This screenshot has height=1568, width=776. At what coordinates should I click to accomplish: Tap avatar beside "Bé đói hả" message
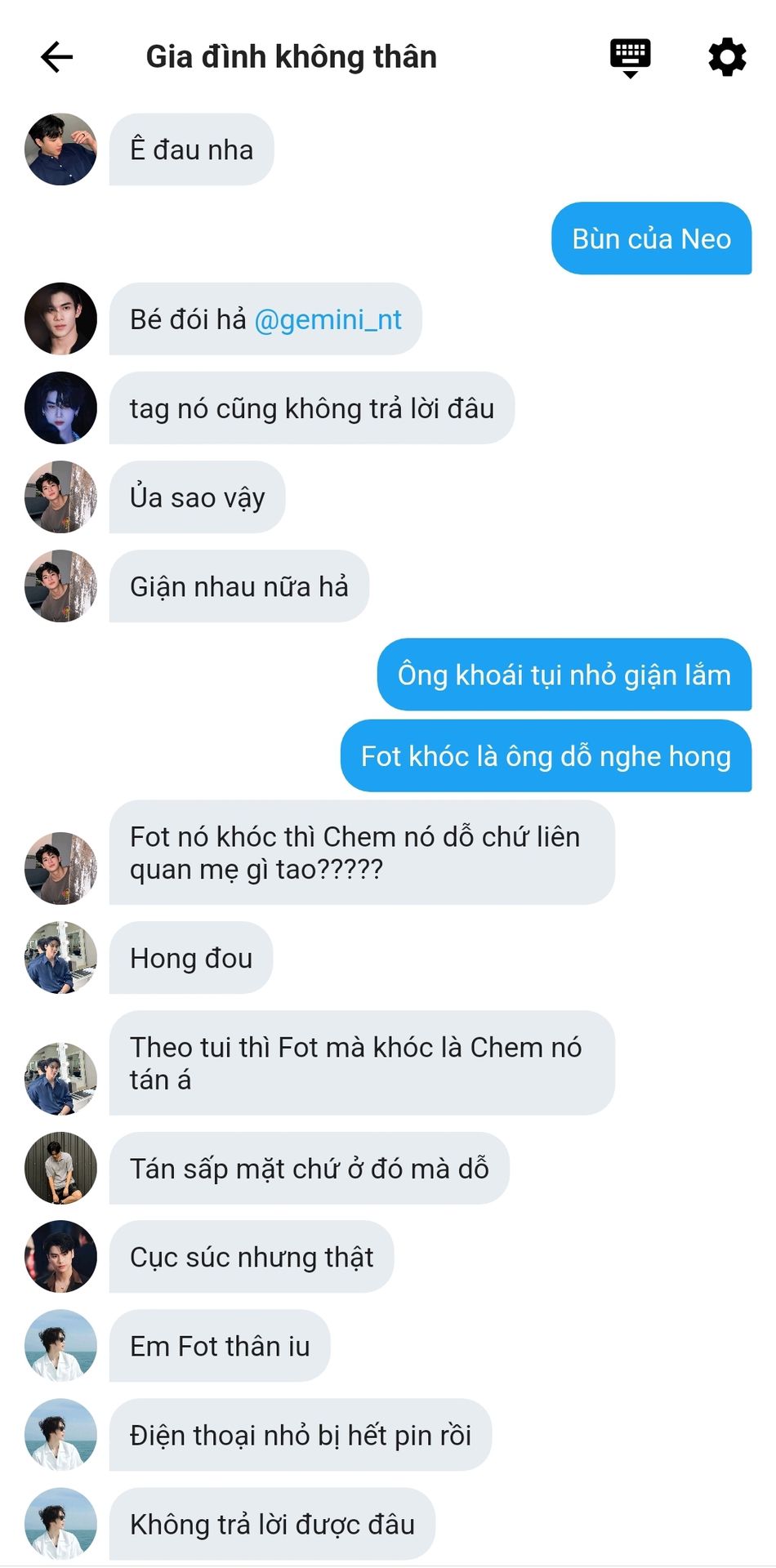coord(60,318)
